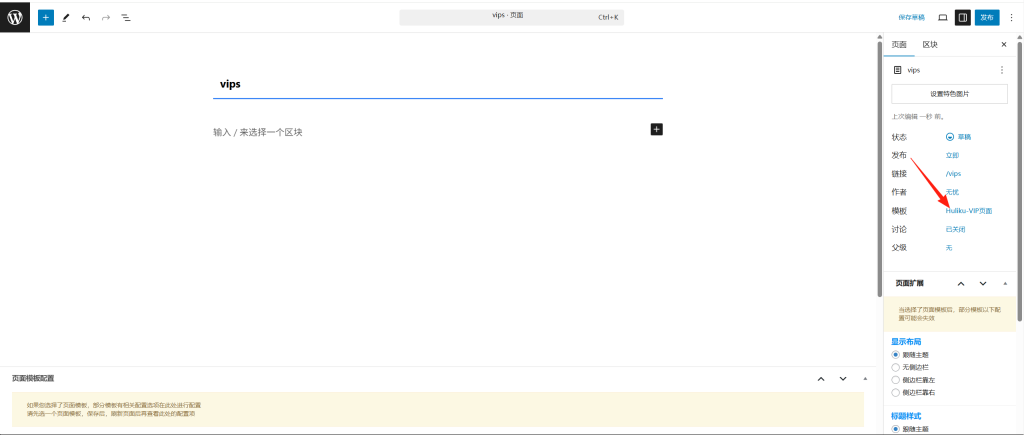
Task: Click the preview device icon
Action: click(x=942, y=17)
